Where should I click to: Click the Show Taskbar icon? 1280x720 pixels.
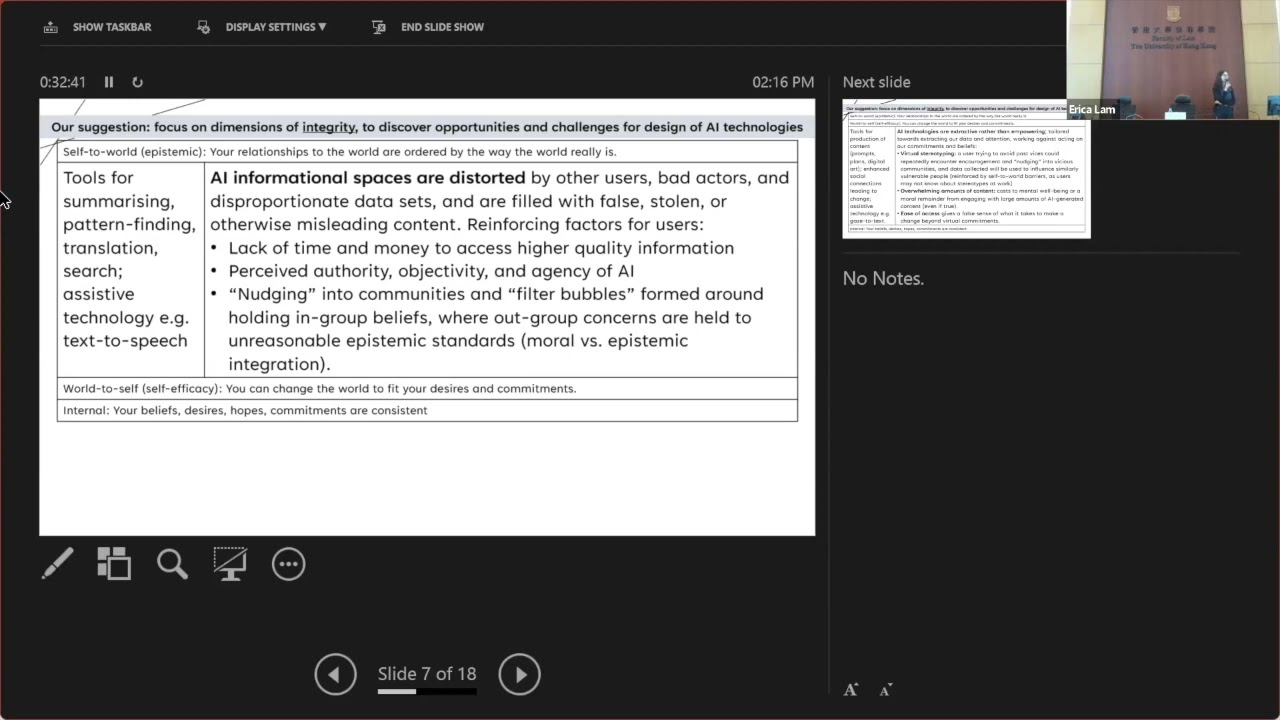[51, 27]
